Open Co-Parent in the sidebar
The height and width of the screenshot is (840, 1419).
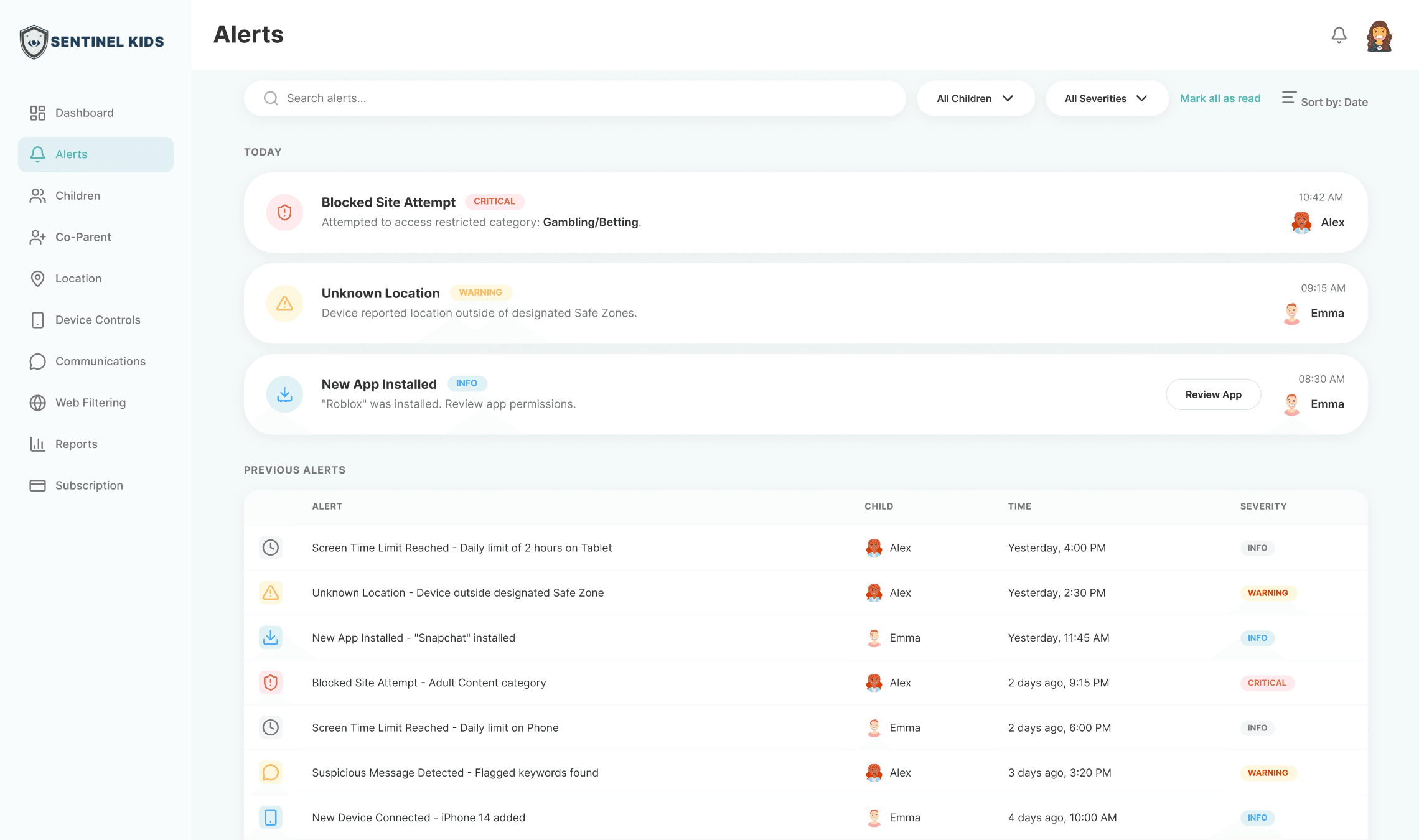point(96,237)
